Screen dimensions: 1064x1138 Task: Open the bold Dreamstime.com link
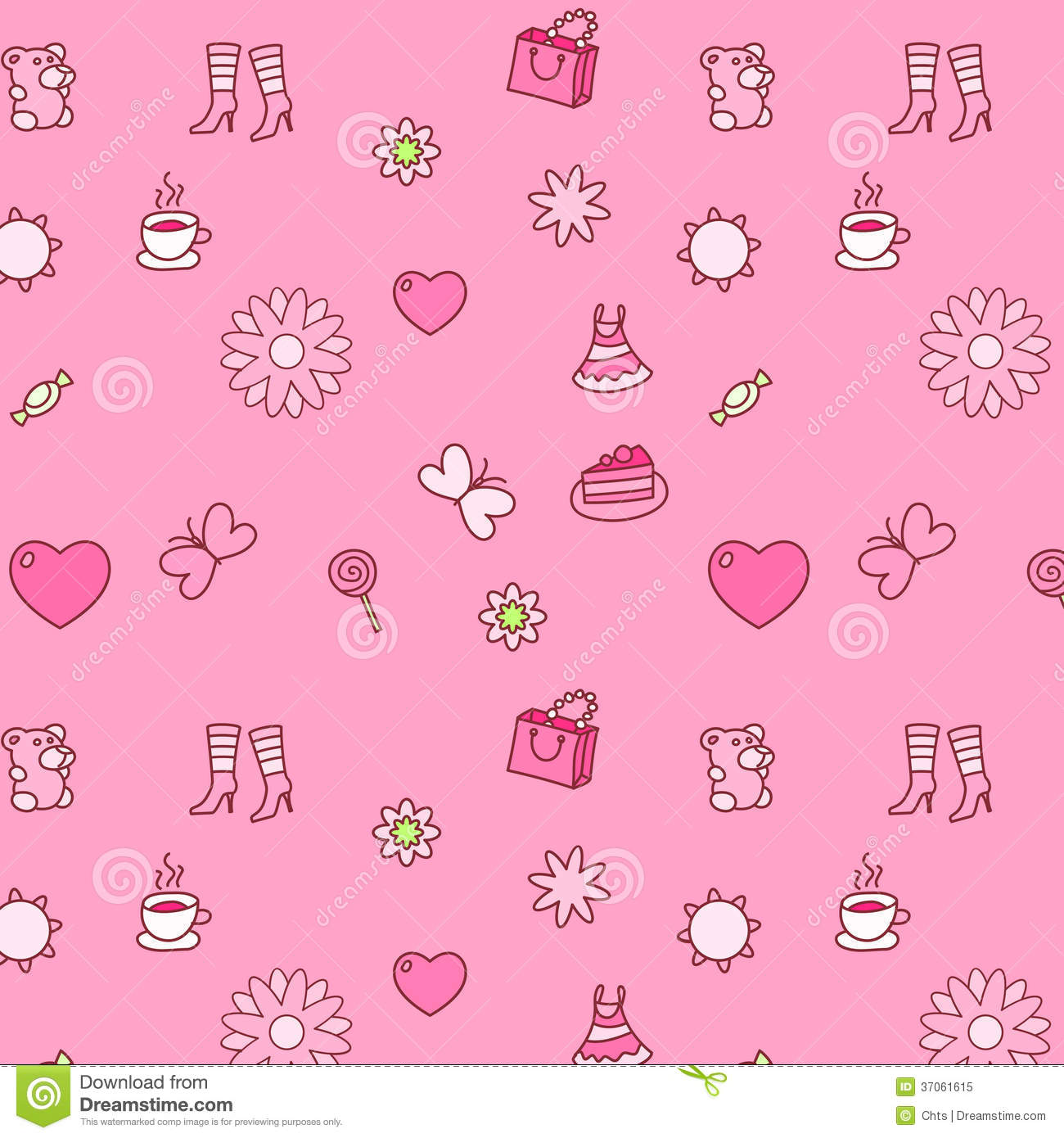[x=156, y=1104]
